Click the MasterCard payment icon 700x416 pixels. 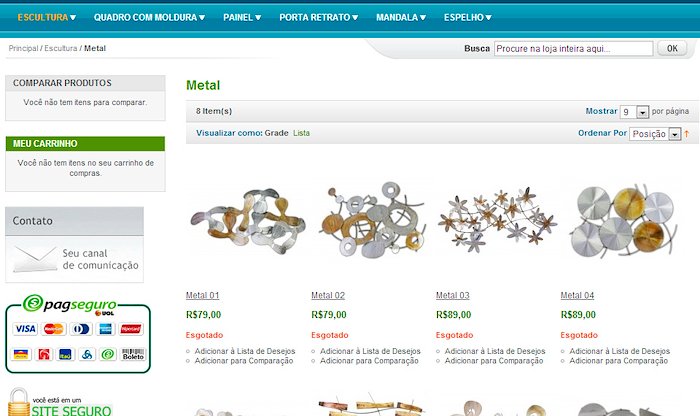pos(54,329)
